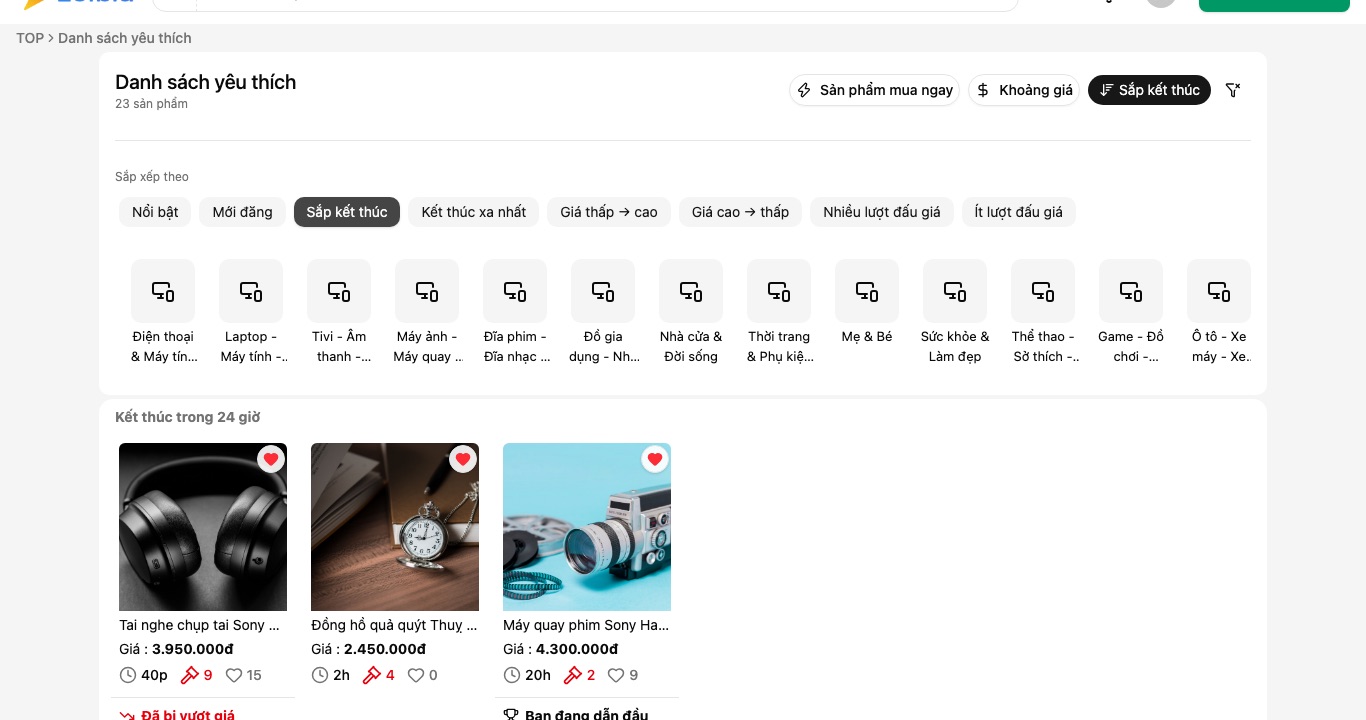Image resolution: width=1366 pixels, height=720 pixels.
Task: Choose the Sắp kết thúc sort chip
Action: coord(347,212)
